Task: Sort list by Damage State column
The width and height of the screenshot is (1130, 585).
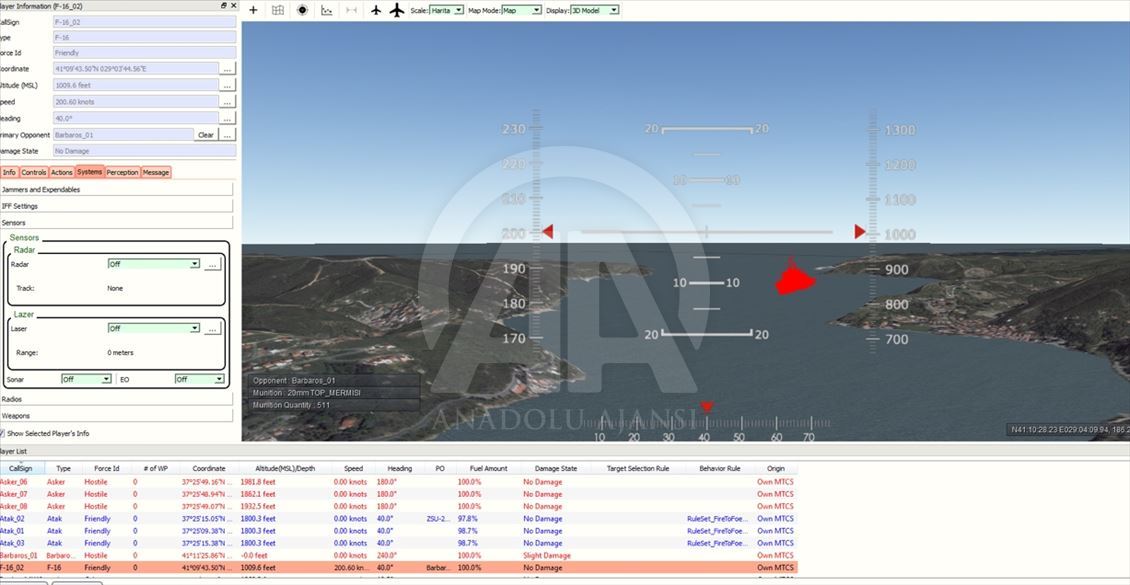Action: tap(556, 468)
